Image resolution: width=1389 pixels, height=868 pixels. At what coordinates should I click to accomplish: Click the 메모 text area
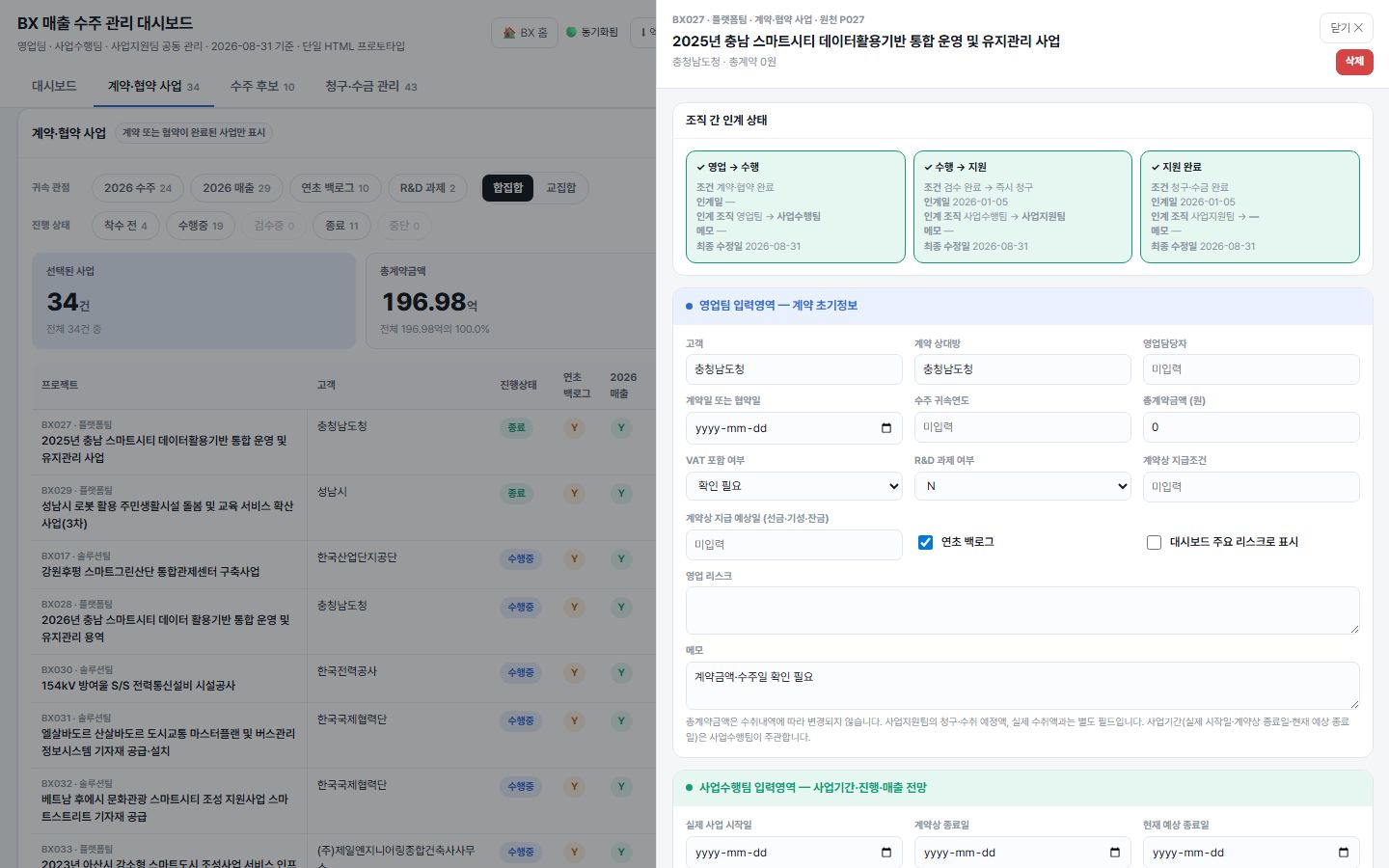pos(1022,686)
